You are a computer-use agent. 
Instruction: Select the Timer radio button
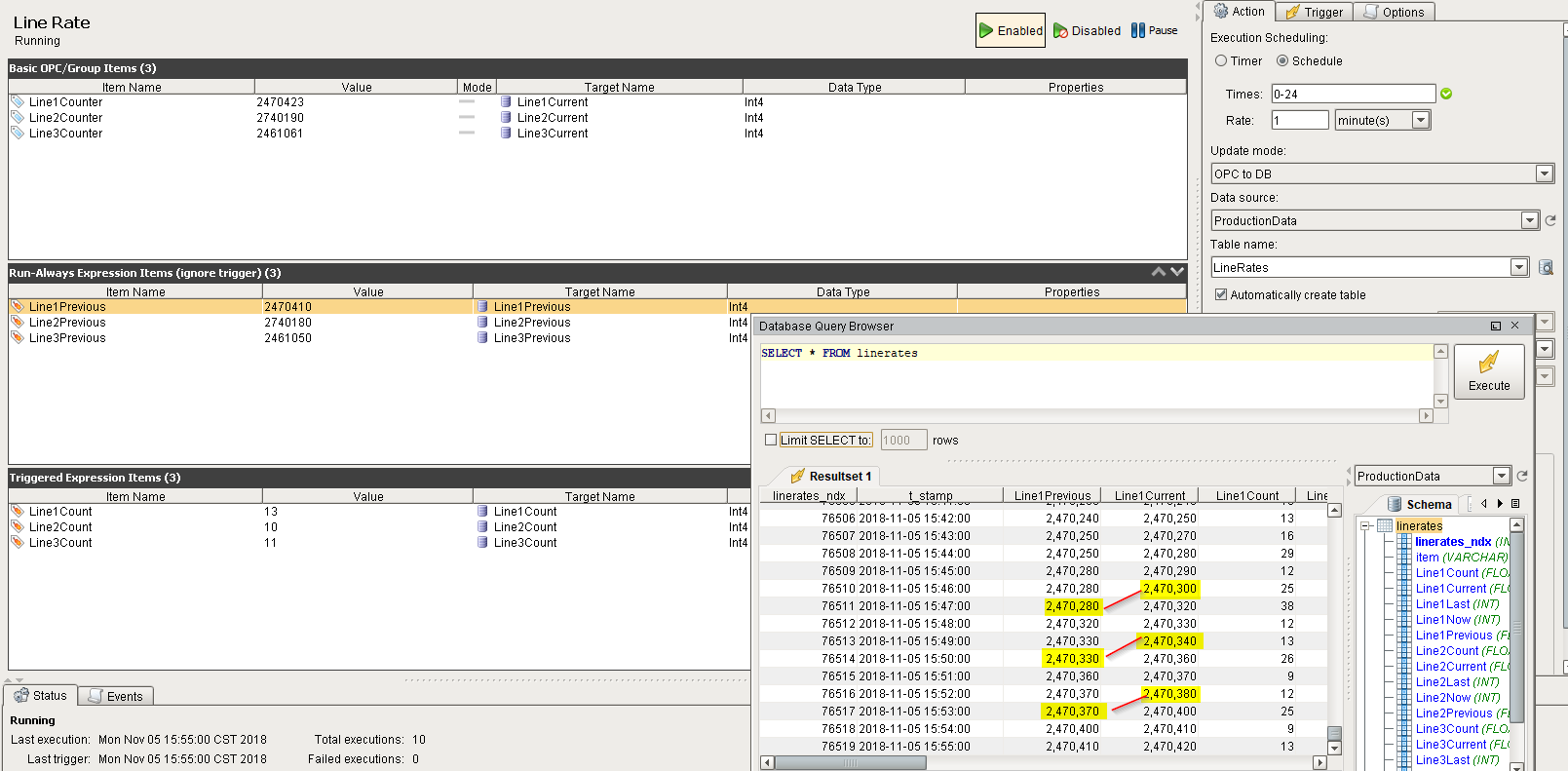(x=1221, y=61)
